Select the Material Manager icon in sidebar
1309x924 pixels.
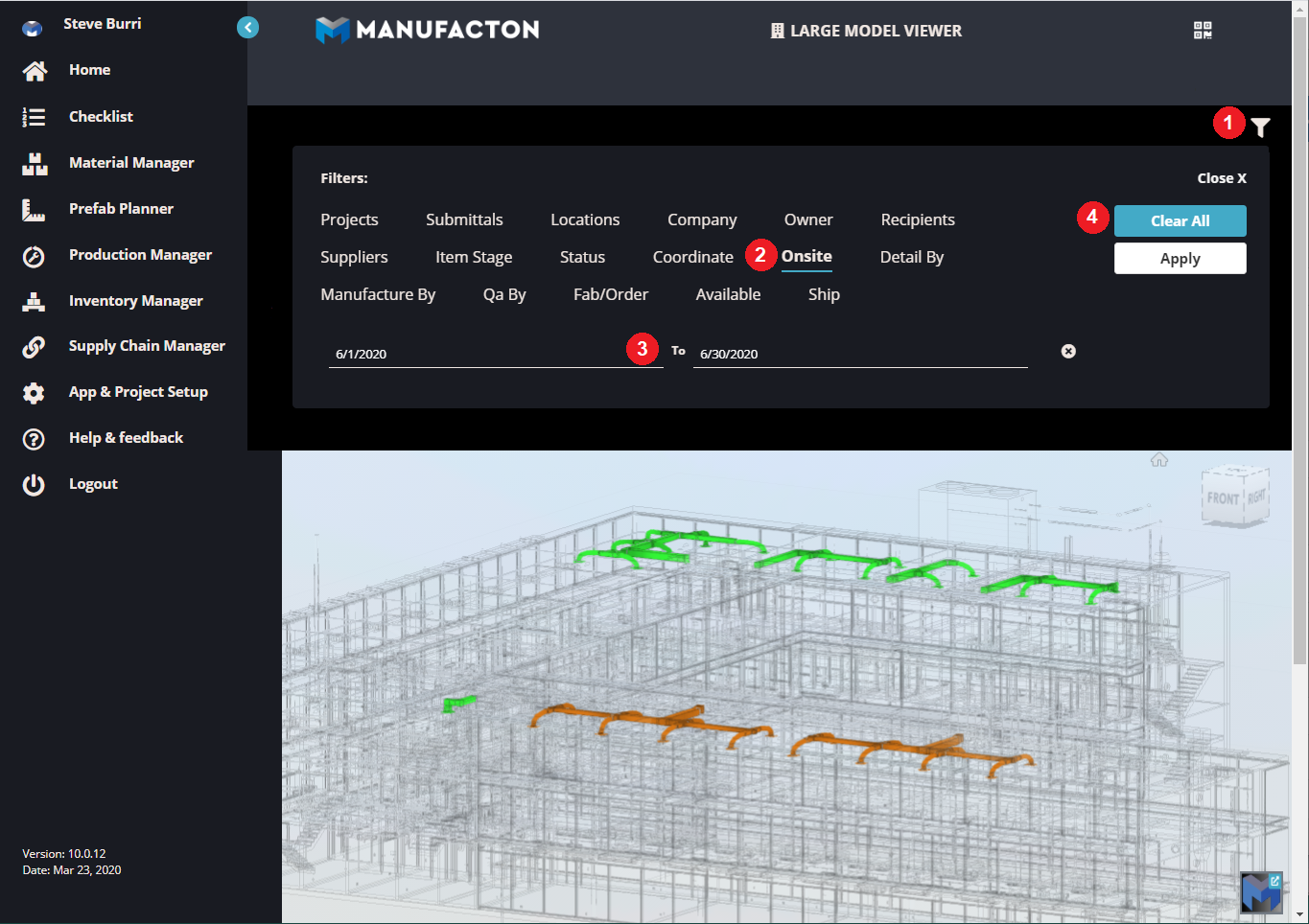tap(34, 162)
